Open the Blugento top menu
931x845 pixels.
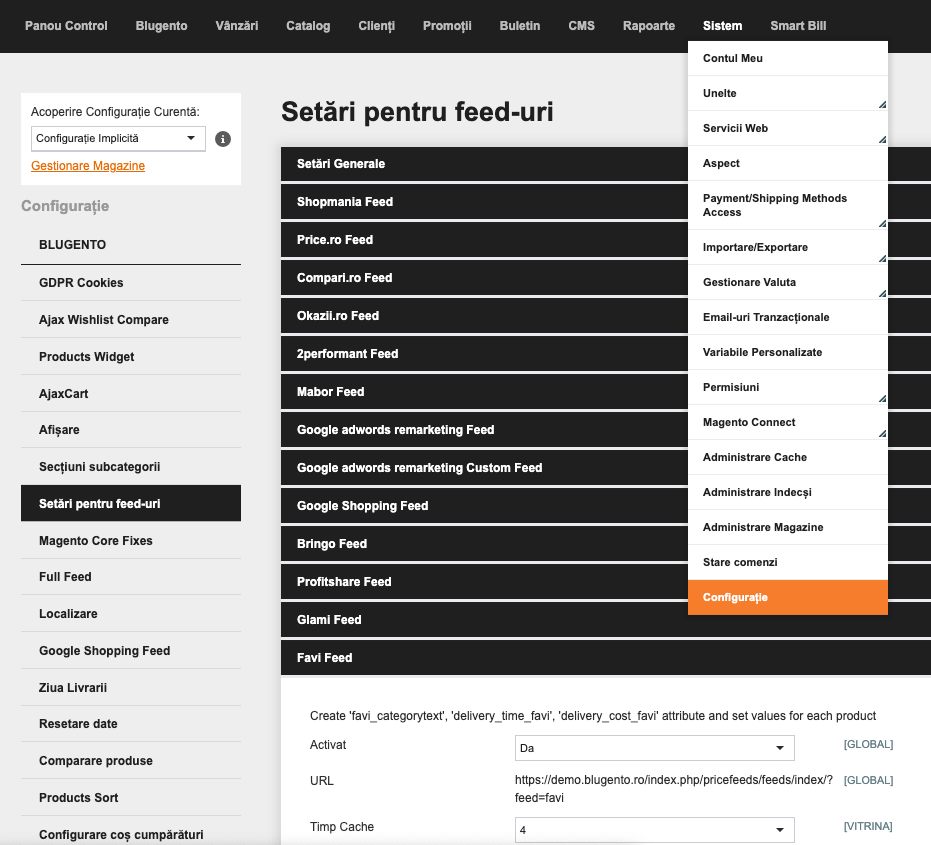tap(161, 26)
